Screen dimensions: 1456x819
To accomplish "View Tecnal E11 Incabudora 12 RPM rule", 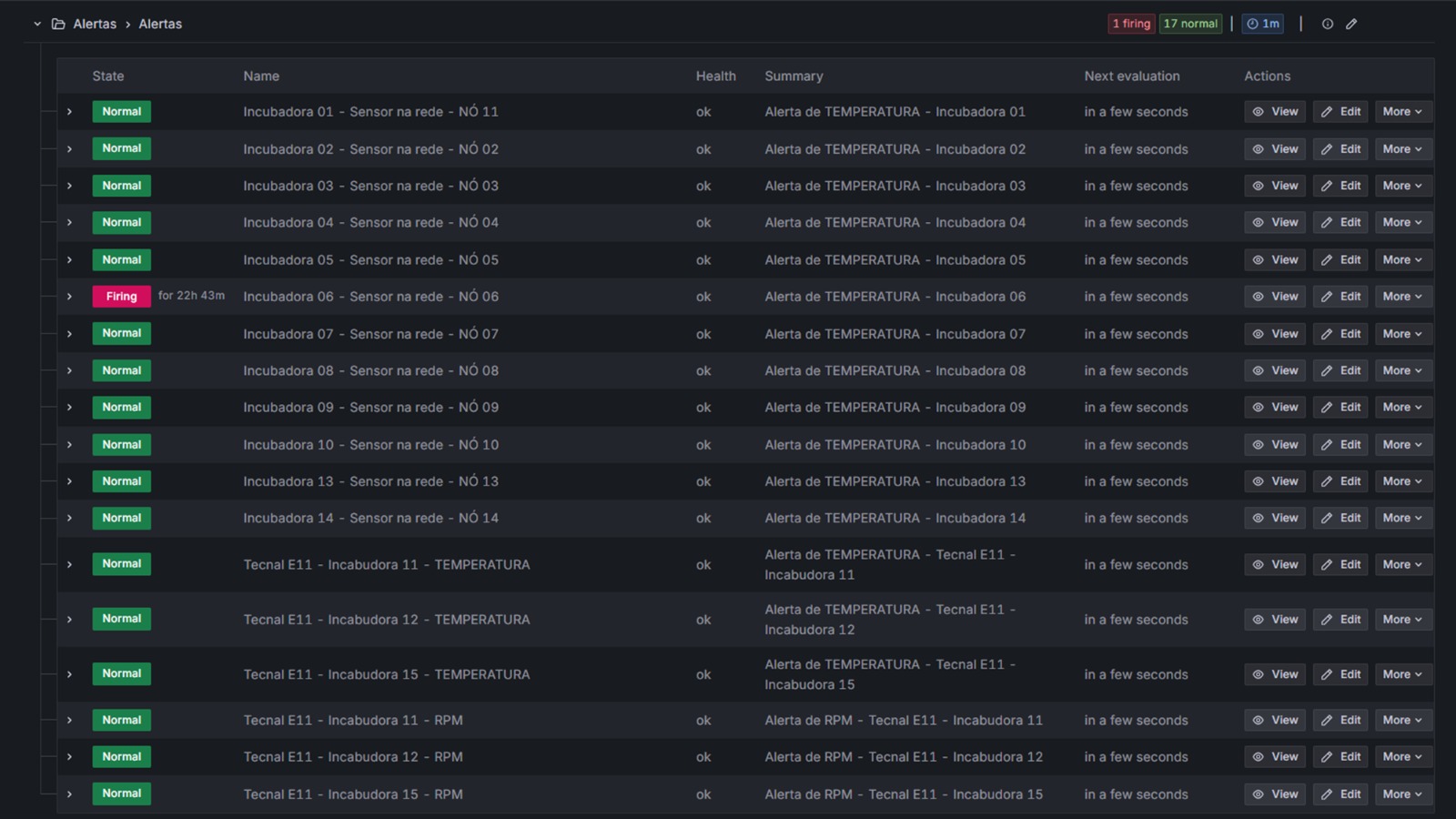I will [1275, 757].
